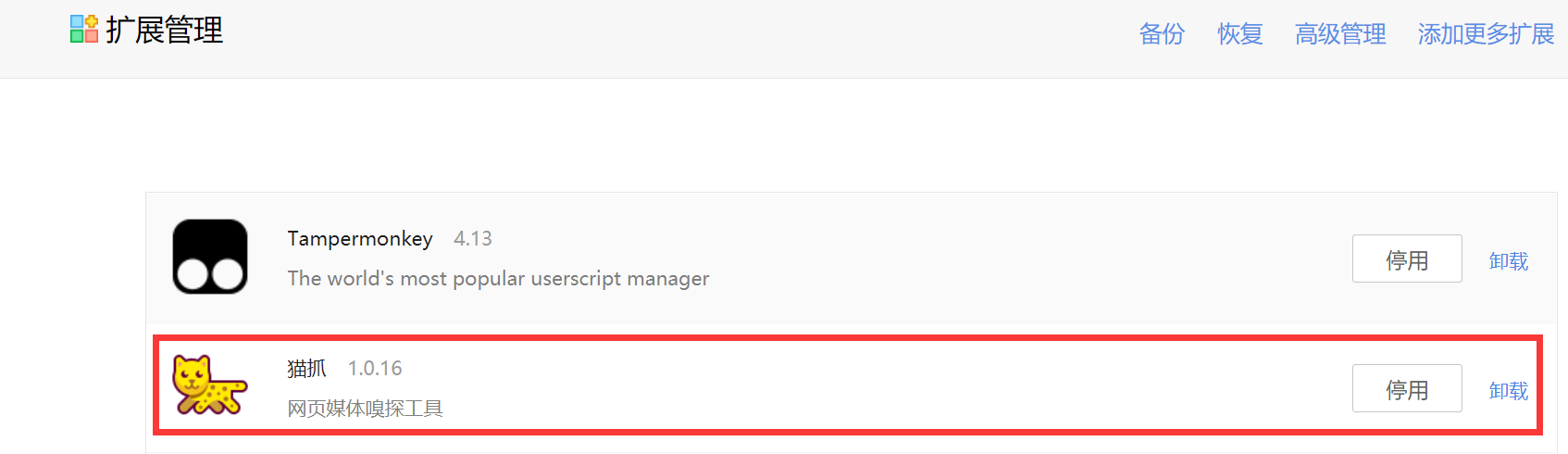Click the 网页媒体嗅探工具 description text
Screen dimensions: 1568x454
coord(365,409)
